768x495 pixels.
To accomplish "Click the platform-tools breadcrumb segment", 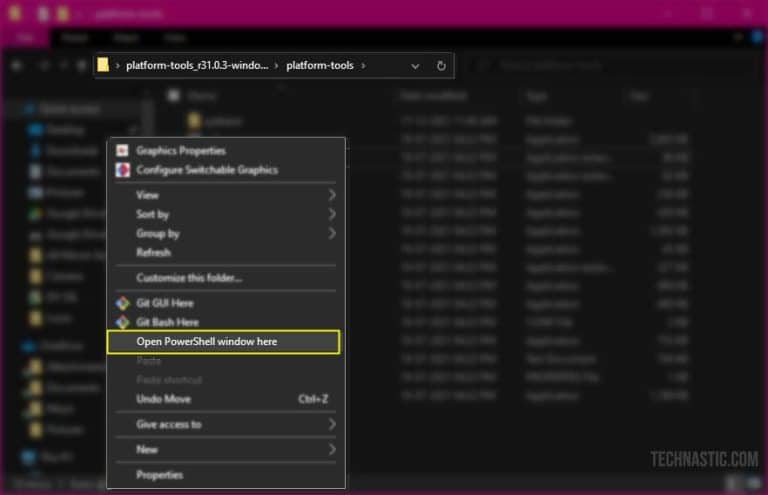I will (320, 66).
